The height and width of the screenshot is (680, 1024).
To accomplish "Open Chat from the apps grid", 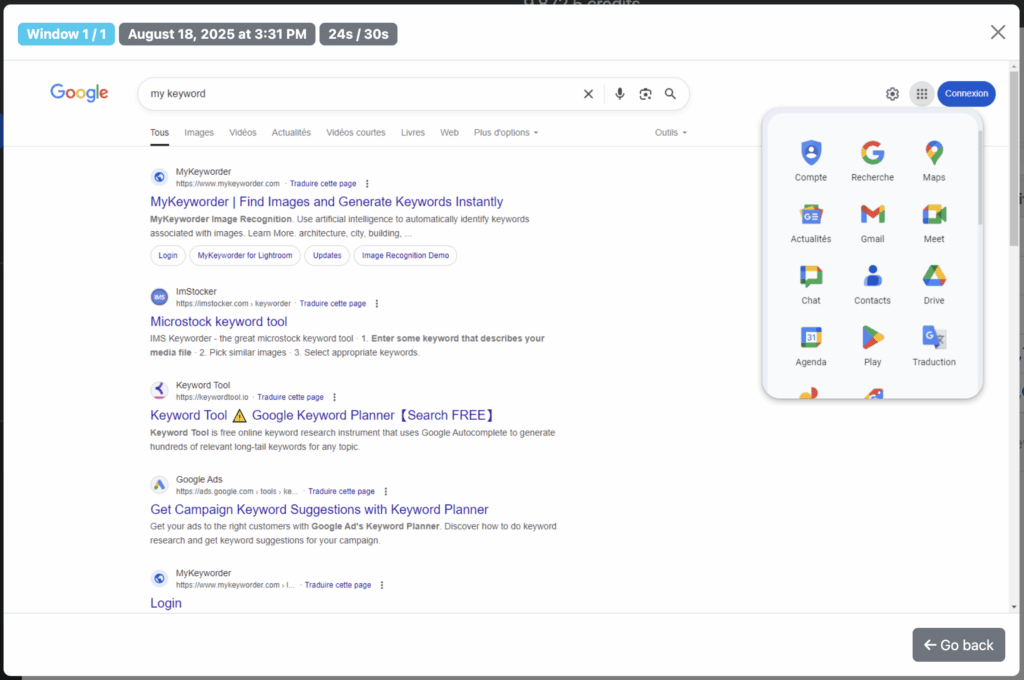I will click(810, 283).
